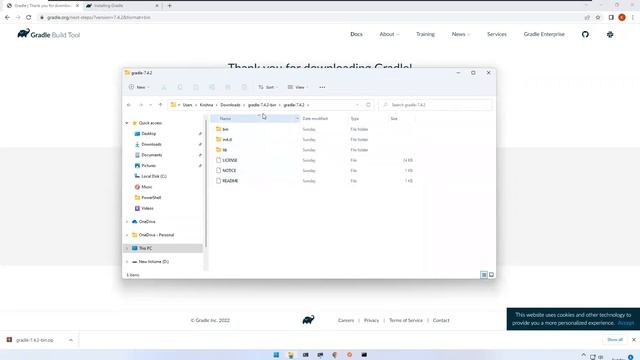Open Pictures in Quick access sidebar
This screenshot has width=640, height=360.
pyautogui.click(x=149, y=165)
